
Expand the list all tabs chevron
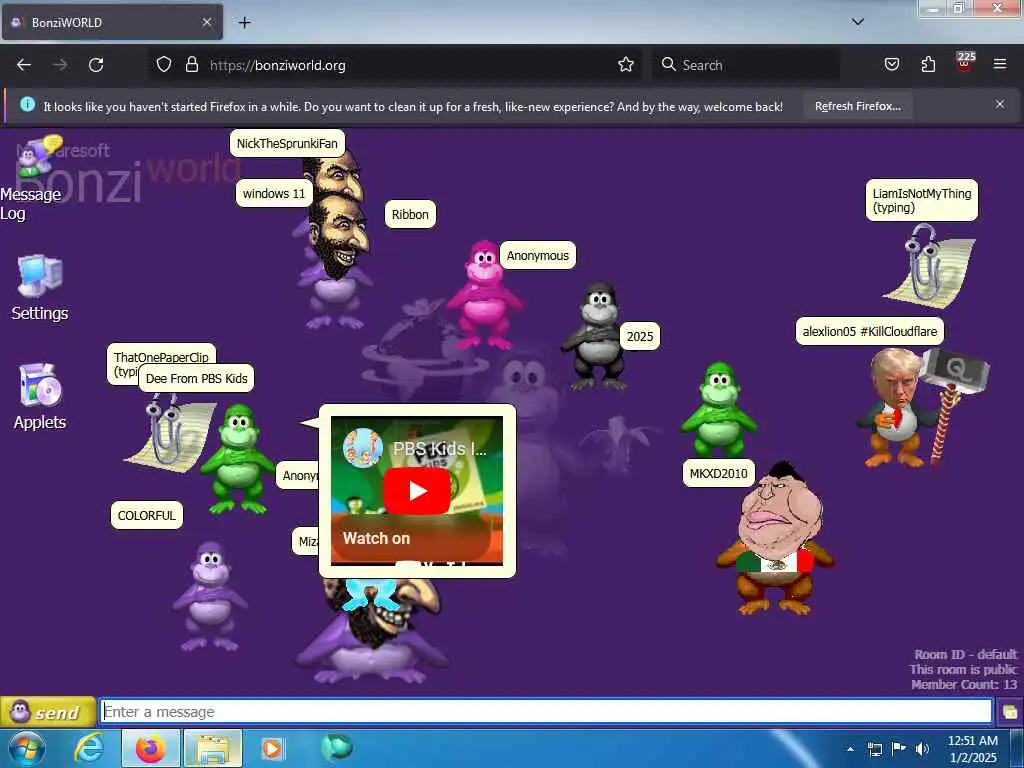[x=858, y=22]
